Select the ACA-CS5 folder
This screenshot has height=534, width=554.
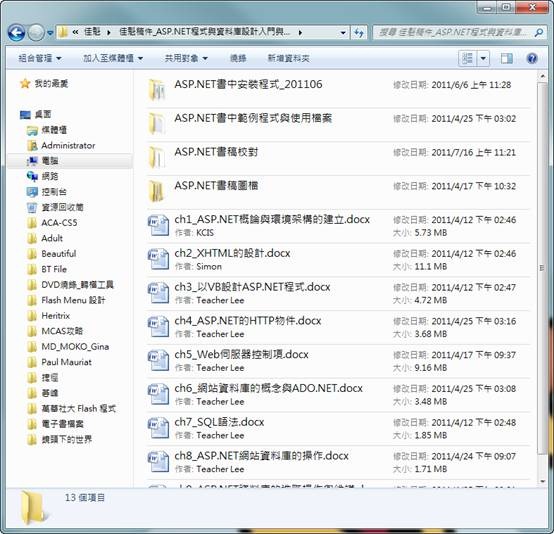(52, 223)
